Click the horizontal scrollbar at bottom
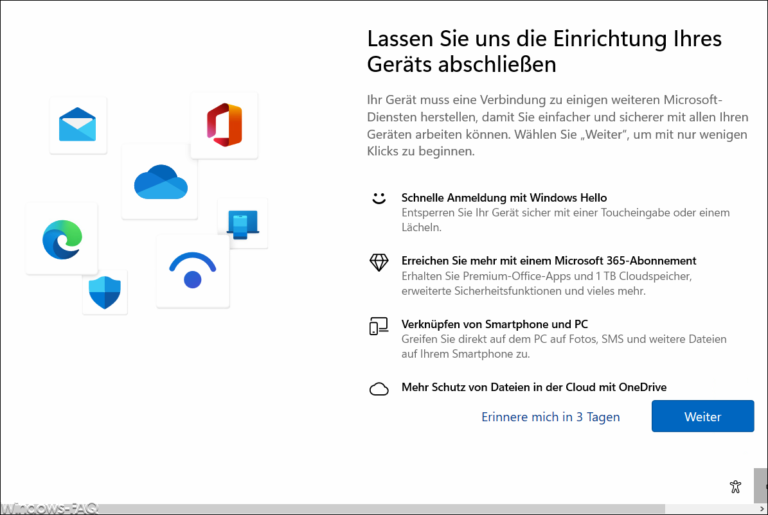Image resolution: width=768 pixels, height=515 pixels. pos(383,509)
